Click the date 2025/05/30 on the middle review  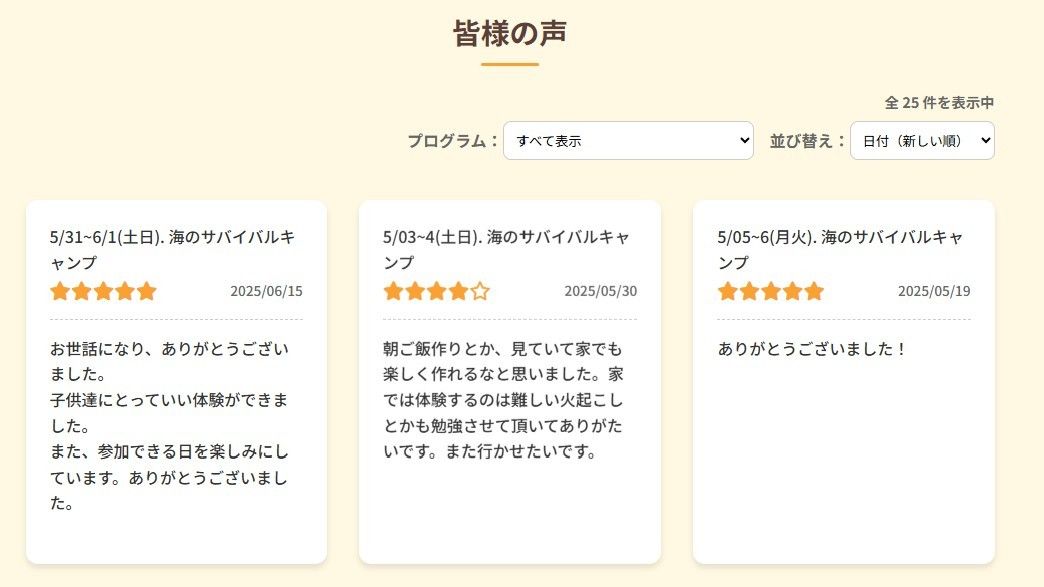(x=600, y=291)
